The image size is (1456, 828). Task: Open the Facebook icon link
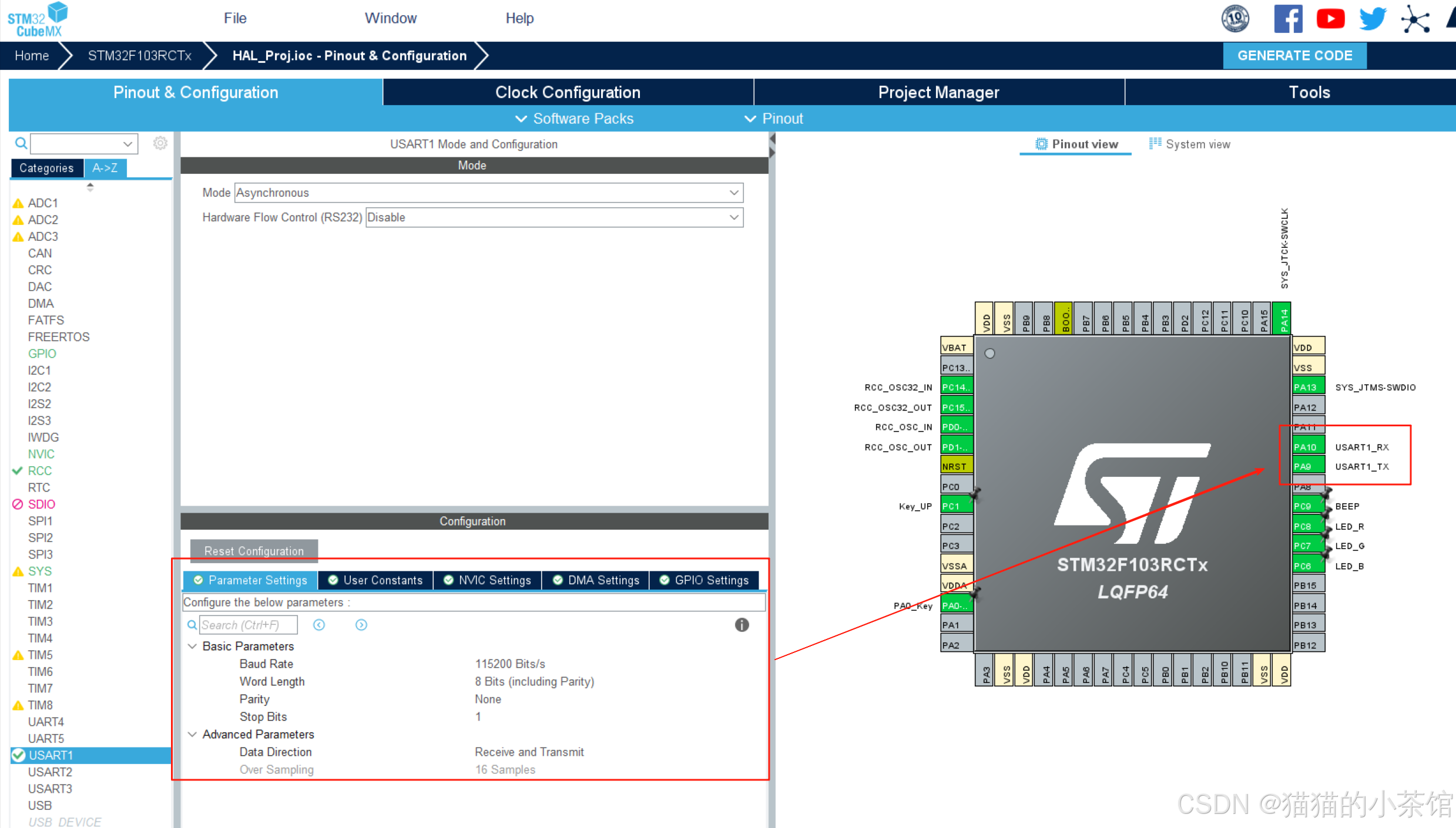pos(1288,18)
